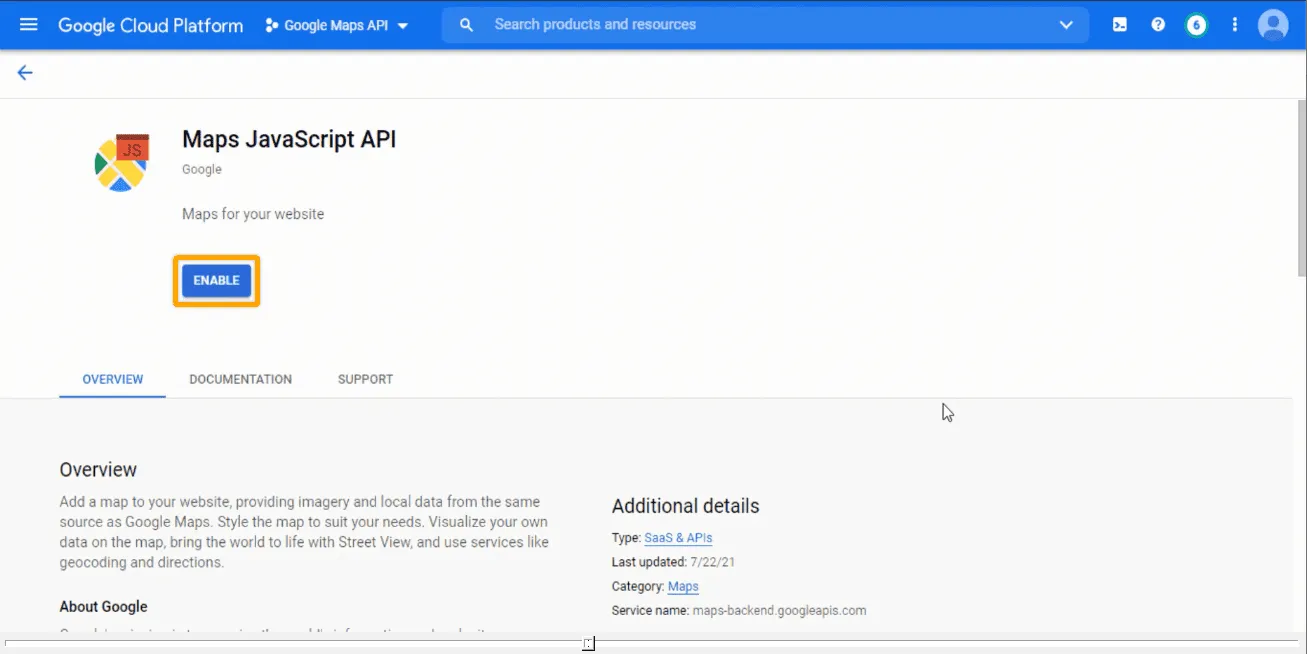Click the magnifying glass search icon
This screenshot has height=654, width=1307.
point(466,25)
